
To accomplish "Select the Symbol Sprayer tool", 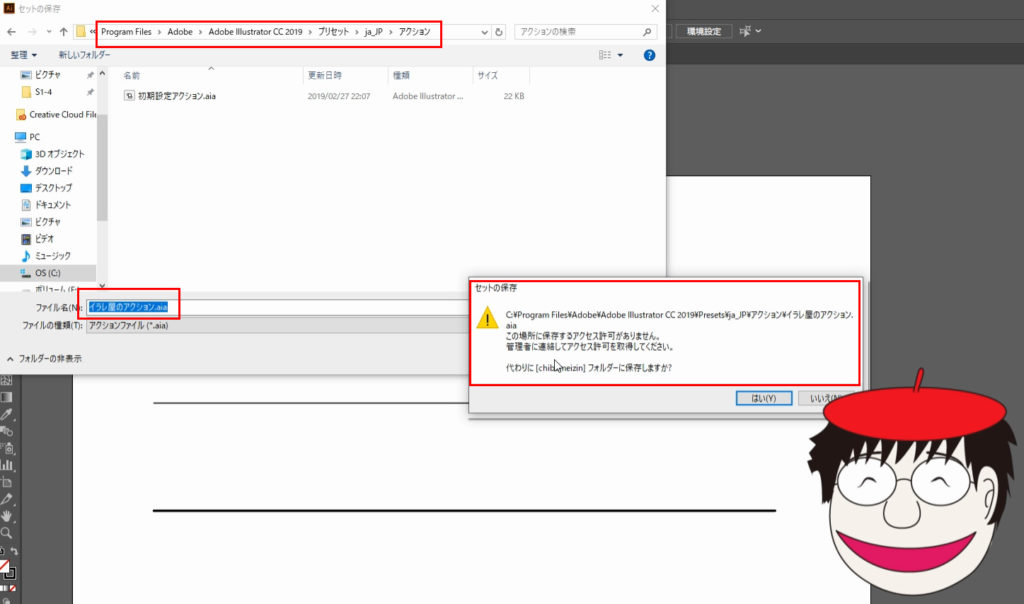I will pyautogui.click(x=7, y=448).
